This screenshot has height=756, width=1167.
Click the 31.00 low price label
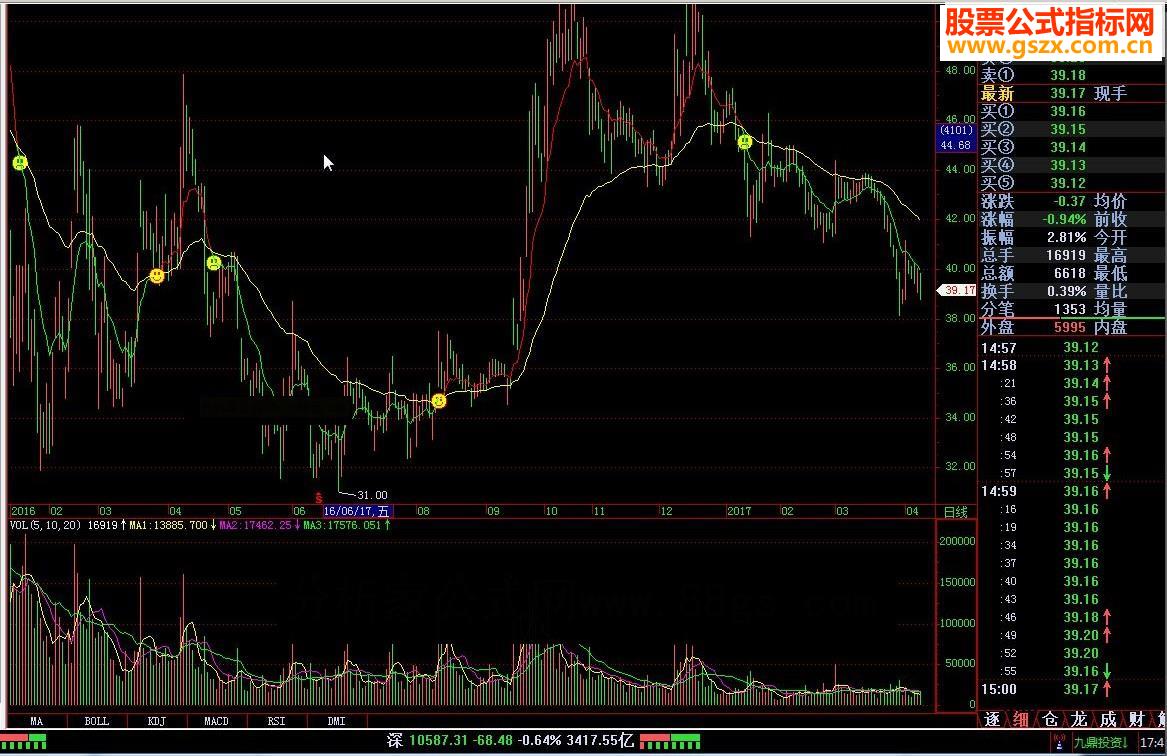click(x=372, y=495)
